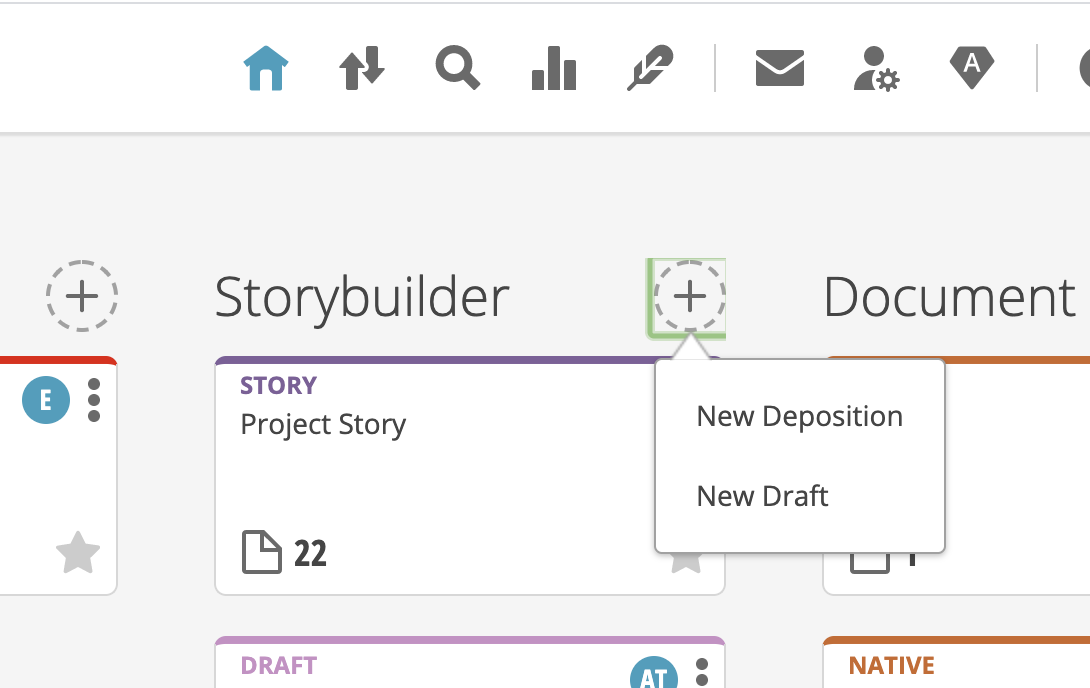Image resolution: width=1090 pixels, height=688 pixels.
Task: Go to the Home page icon
Action: point(266,68)
